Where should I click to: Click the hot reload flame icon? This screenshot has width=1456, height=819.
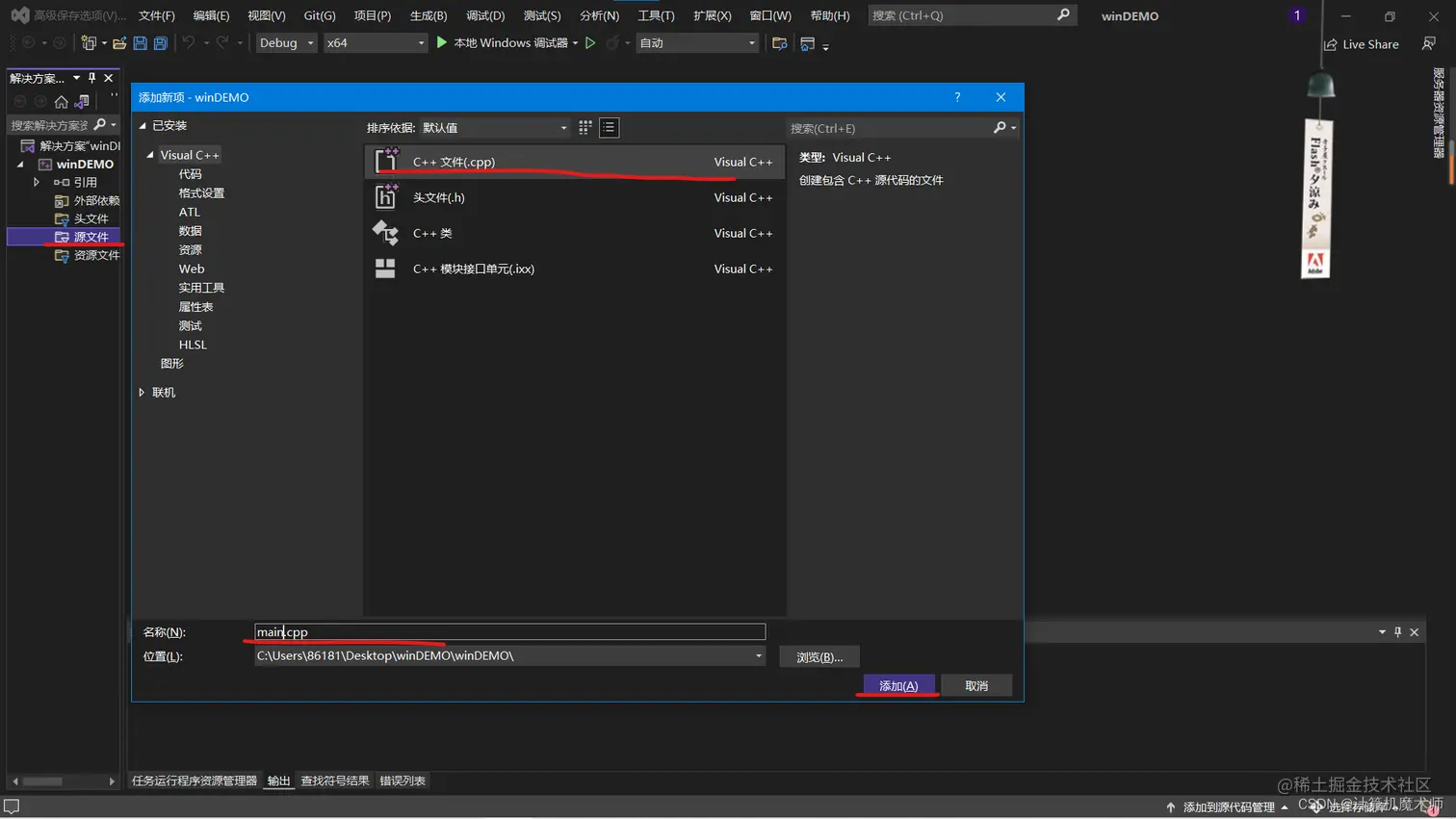(x=611, y=42)
